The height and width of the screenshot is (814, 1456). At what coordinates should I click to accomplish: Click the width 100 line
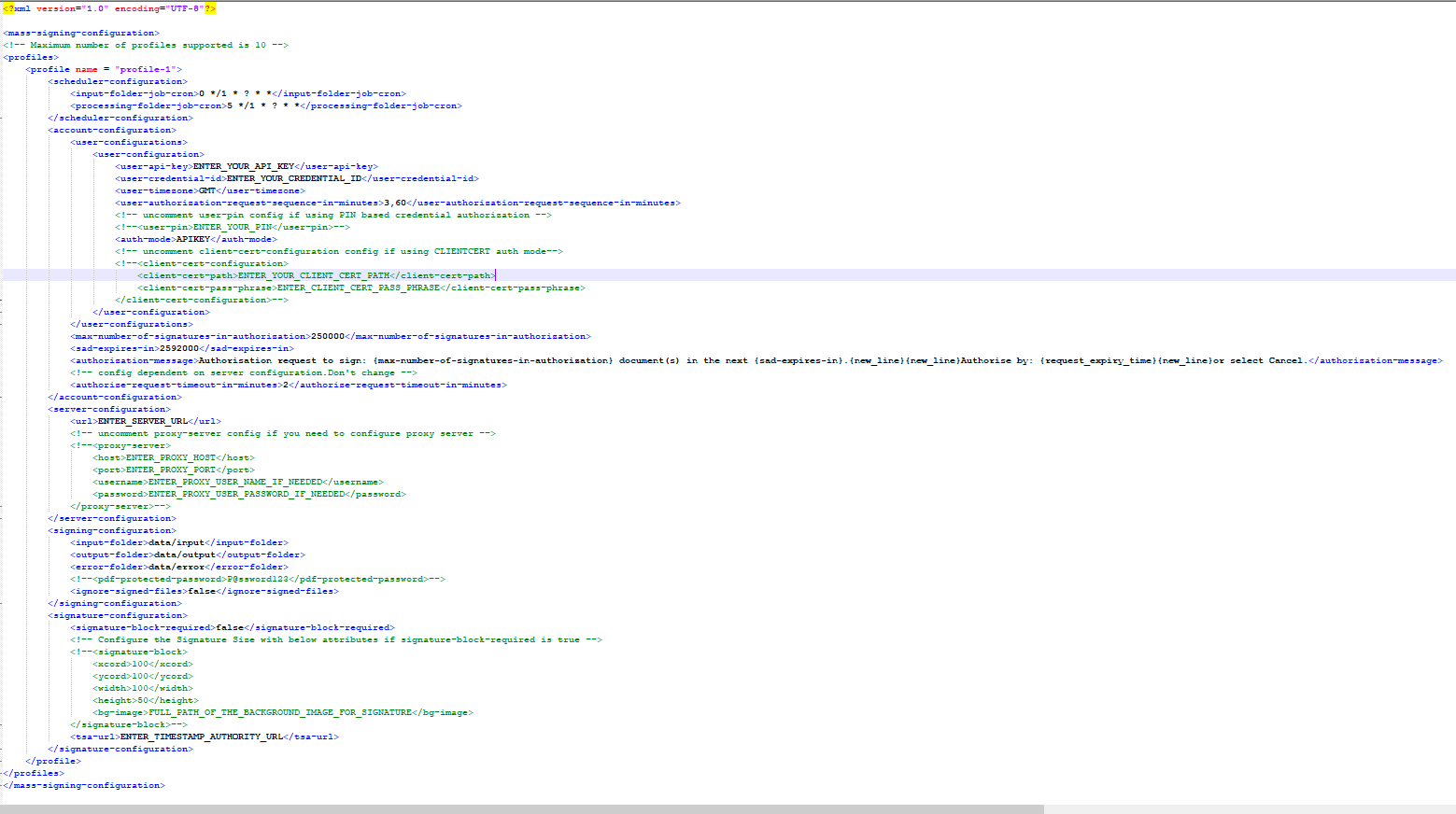(x=143, y=688)
